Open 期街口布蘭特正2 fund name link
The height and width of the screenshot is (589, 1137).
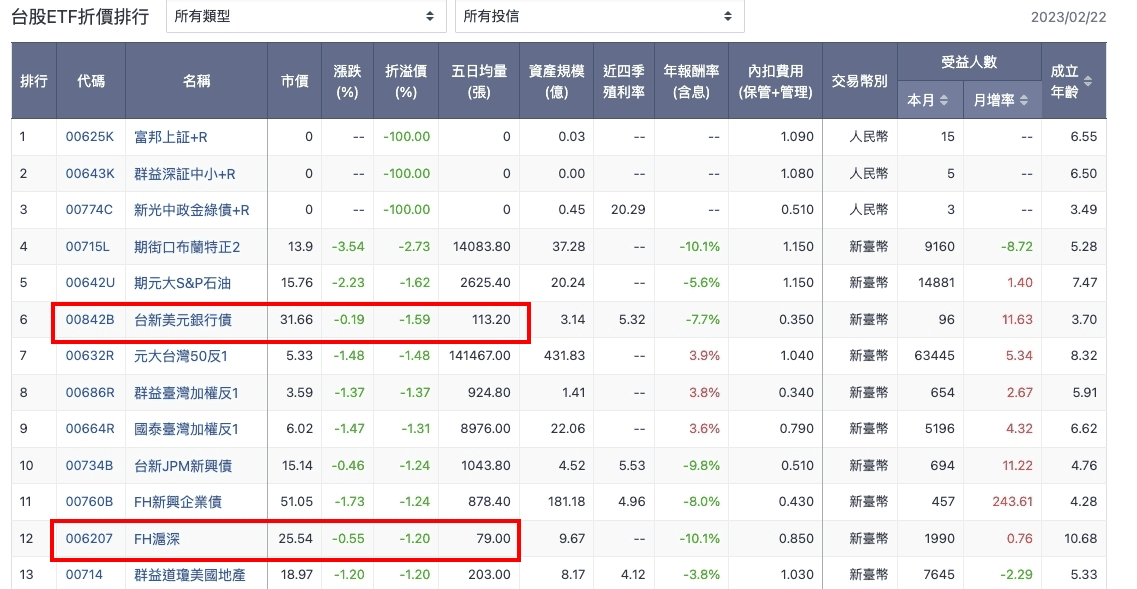[x=187, y=247]
